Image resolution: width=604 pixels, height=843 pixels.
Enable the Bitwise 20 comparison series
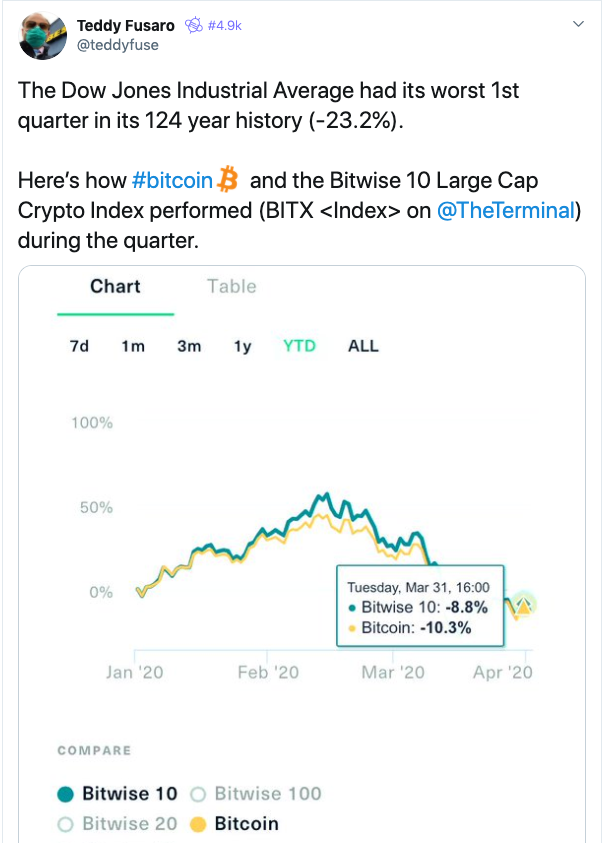pyautogui.click(x=117, y=824)
